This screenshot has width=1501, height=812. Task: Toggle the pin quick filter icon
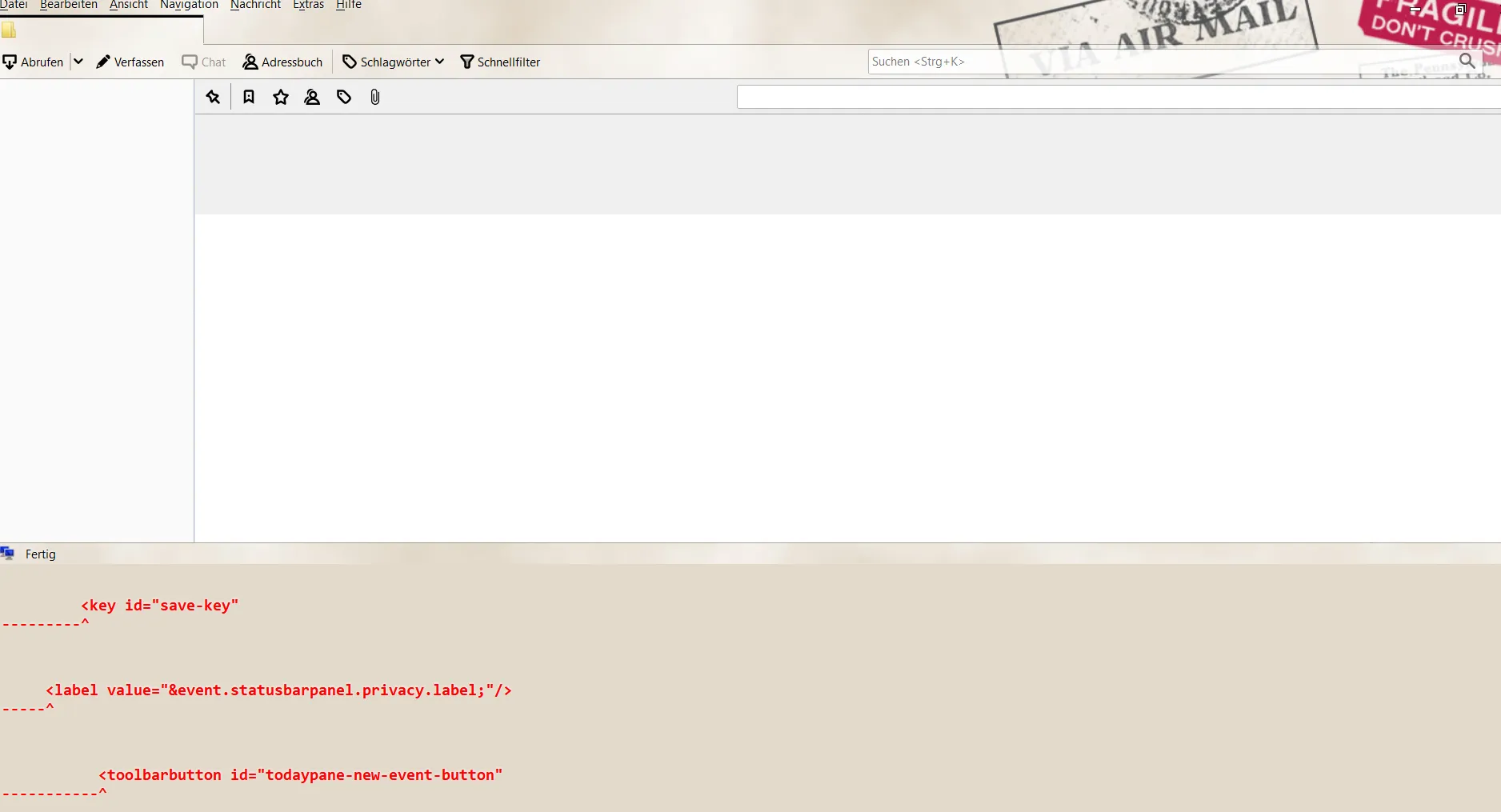[x=213, y=97]
